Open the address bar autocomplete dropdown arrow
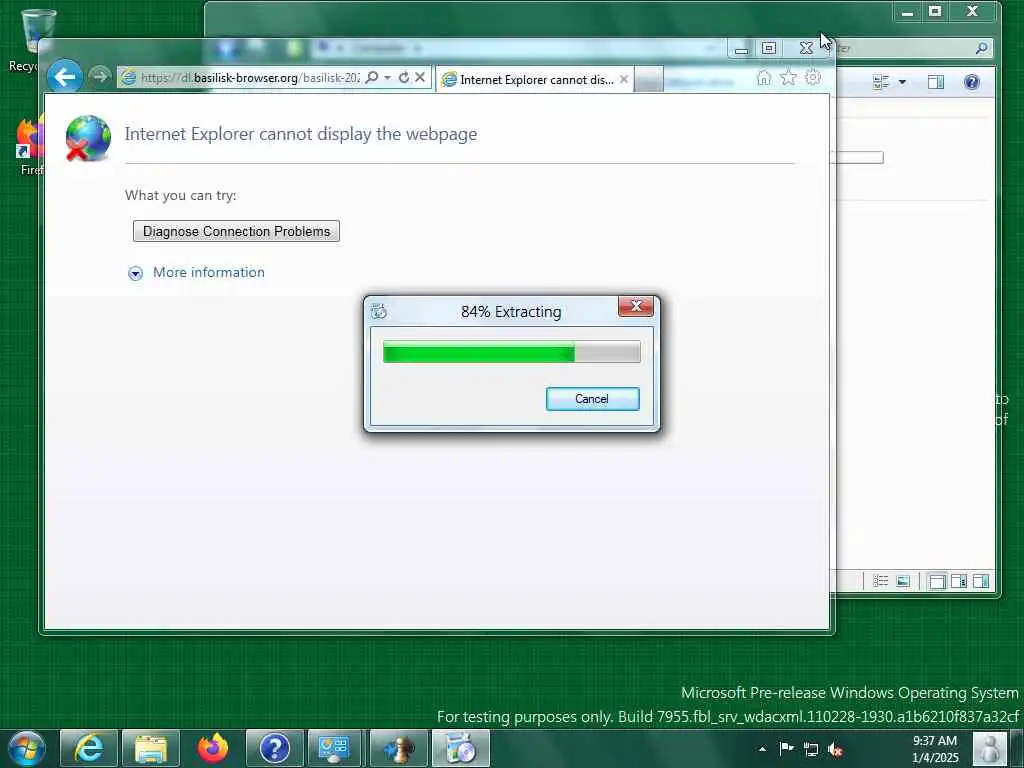Screen dimensions: 1024x768 tap(387, 78)
